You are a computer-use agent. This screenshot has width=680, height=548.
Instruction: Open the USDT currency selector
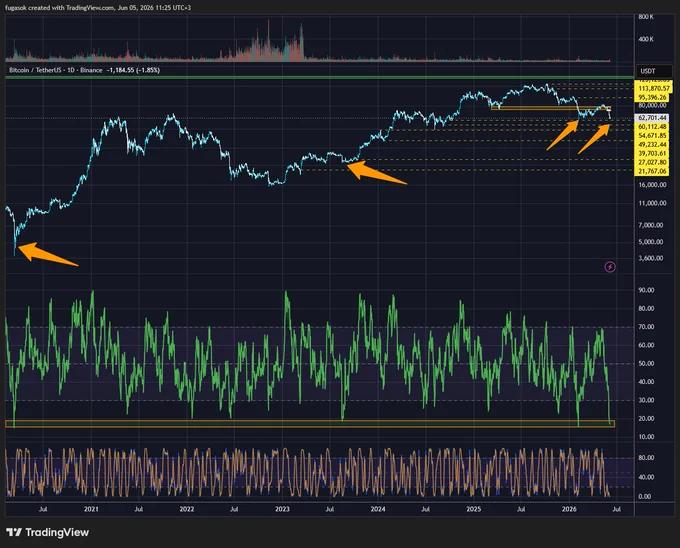pos(654,71)
